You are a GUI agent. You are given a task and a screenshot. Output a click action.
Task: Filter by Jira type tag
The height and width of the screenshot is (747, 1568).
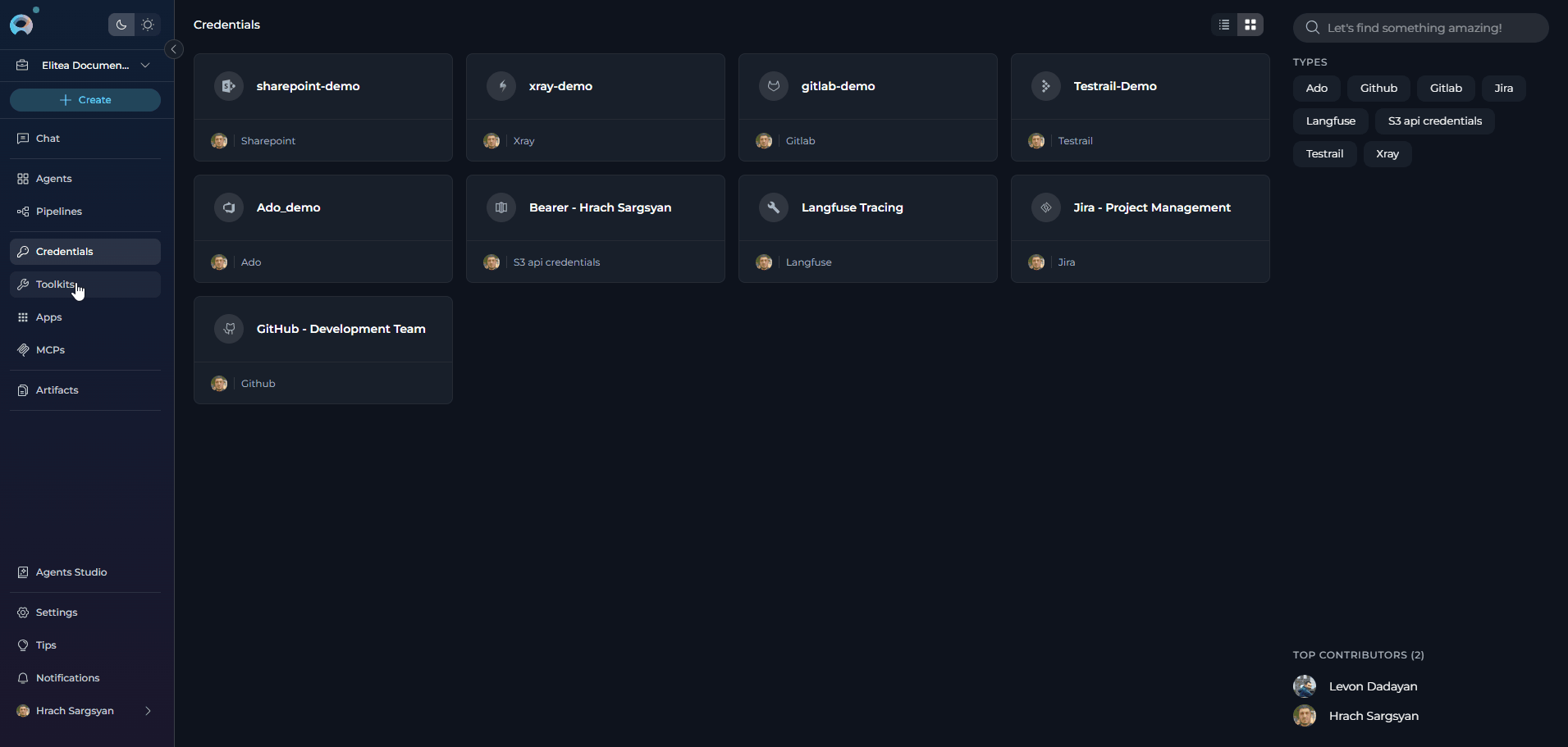tap(1504, 89)
